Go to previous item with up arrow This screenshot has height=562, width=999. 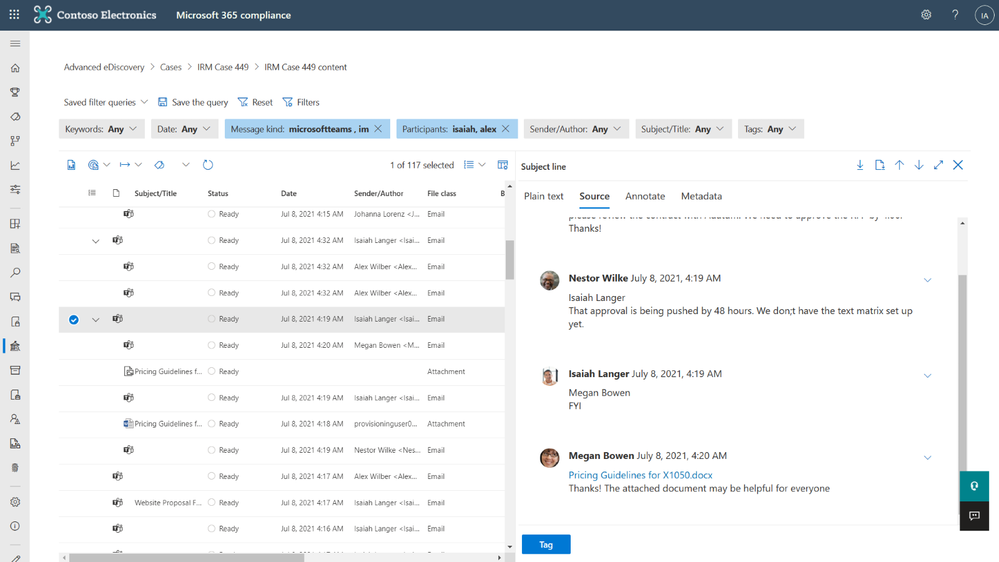tap(899, 165)
